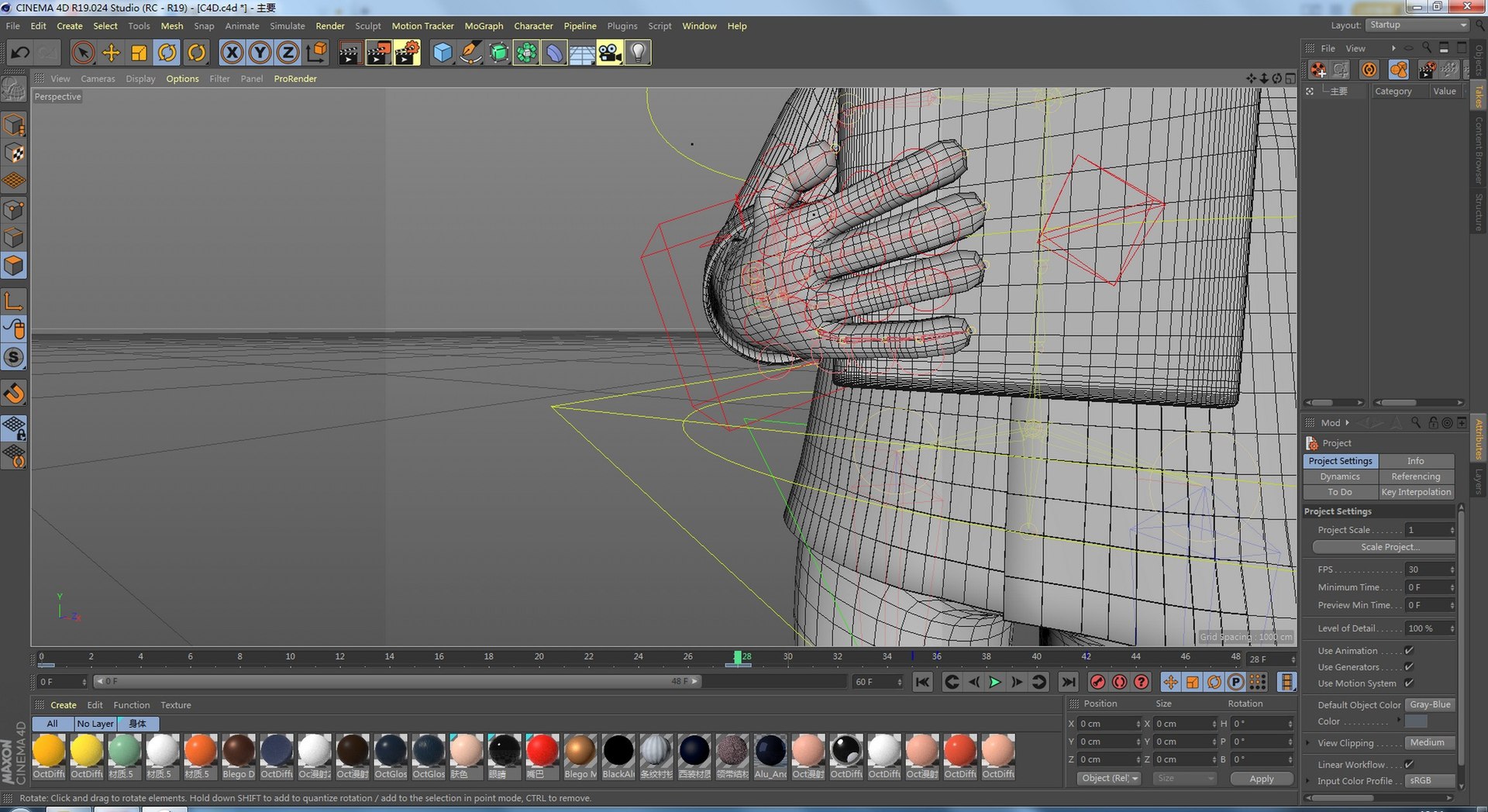Open ProRender viewport menu
This screenshot has height=812, width=1488.
click(295, 79)
